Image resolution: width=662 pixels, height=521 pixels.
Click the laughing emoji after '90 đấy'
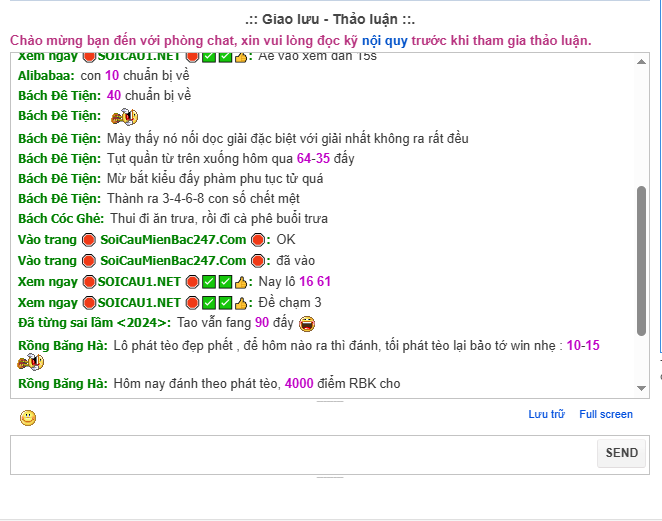point(307,324)
